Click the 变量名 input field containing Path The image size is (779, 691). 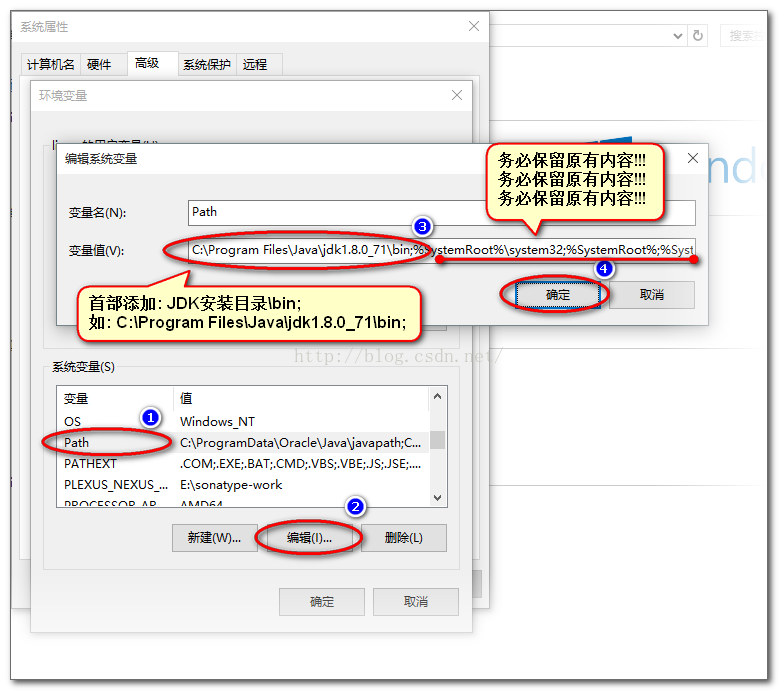[x=441, y=213]
